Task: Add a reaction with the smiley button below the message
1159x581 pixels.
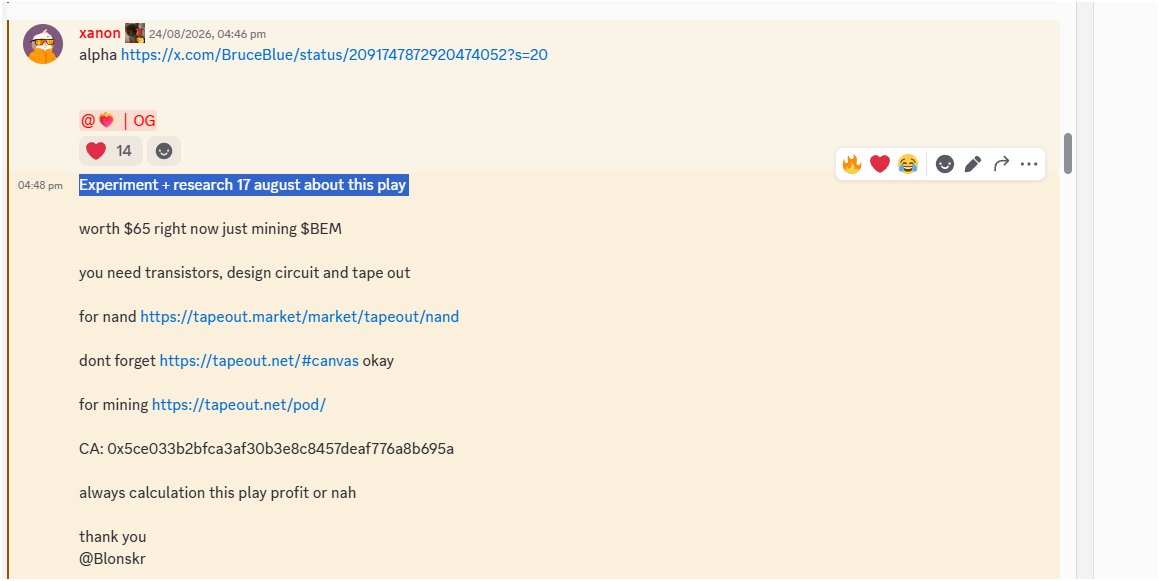Action: pyautogui.click(x=164, y=151)
